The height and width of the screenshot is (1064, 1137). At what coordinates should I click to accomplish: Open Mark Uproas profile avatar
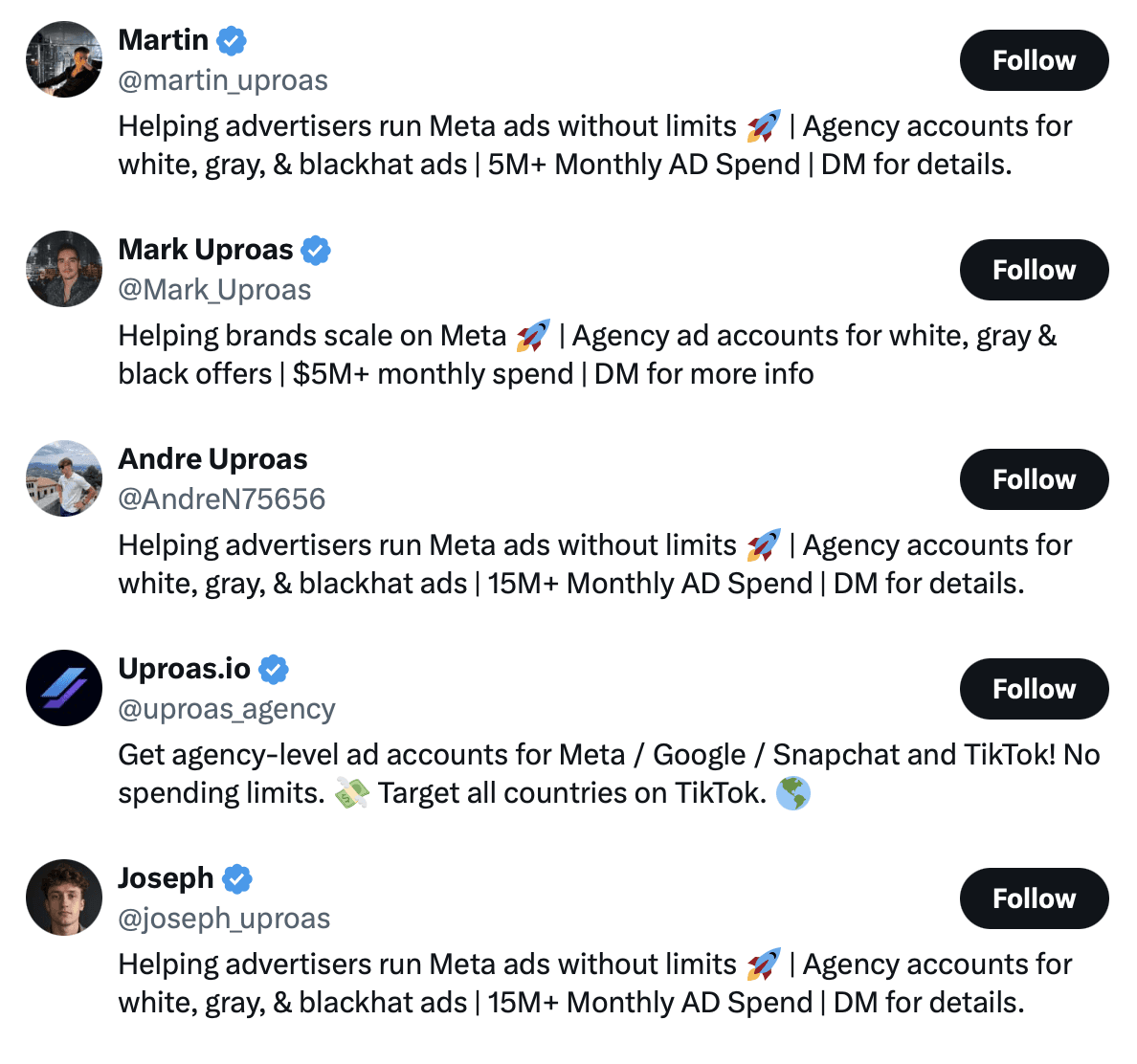(x=64, y=269)
